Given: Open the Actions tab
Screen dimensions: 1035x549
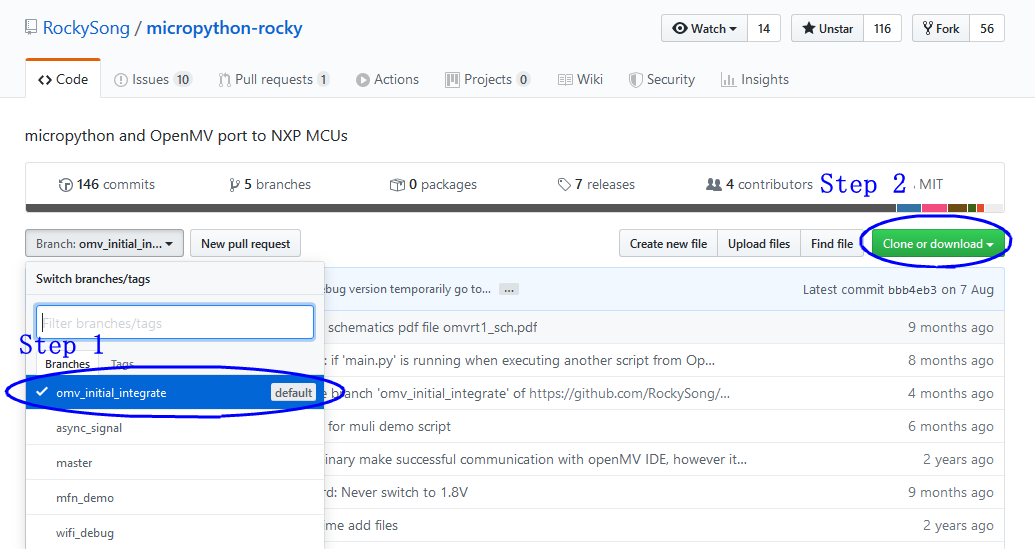Looking at the screenshot, I should point(387,79).
